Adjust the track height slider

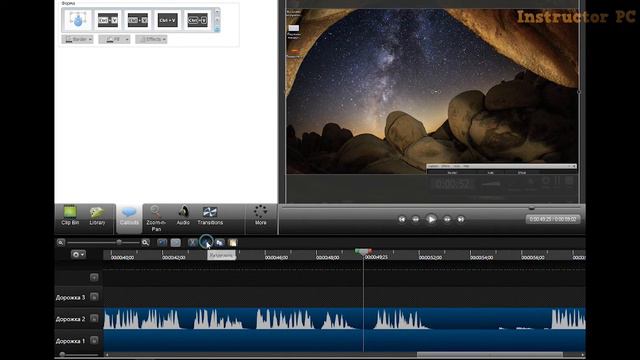(62, 354)
